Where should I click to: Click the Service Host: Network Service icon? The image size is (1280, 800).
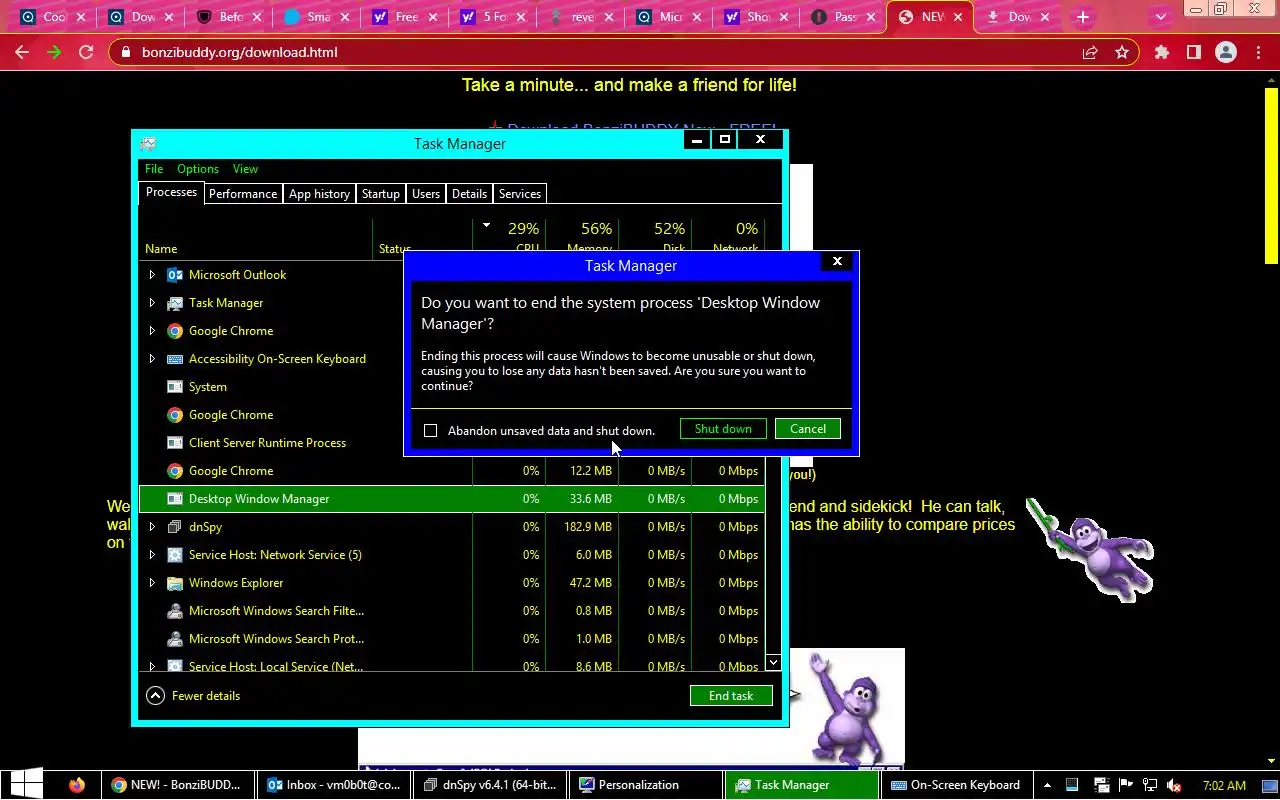coord(175,555)
